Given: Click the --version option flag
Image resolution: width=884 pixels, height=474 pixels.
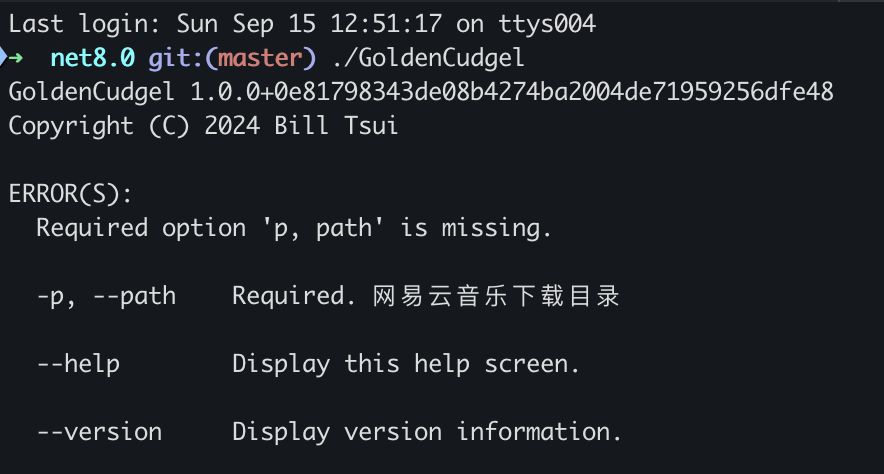Looking at the screenshot, I should pos(99,432).
